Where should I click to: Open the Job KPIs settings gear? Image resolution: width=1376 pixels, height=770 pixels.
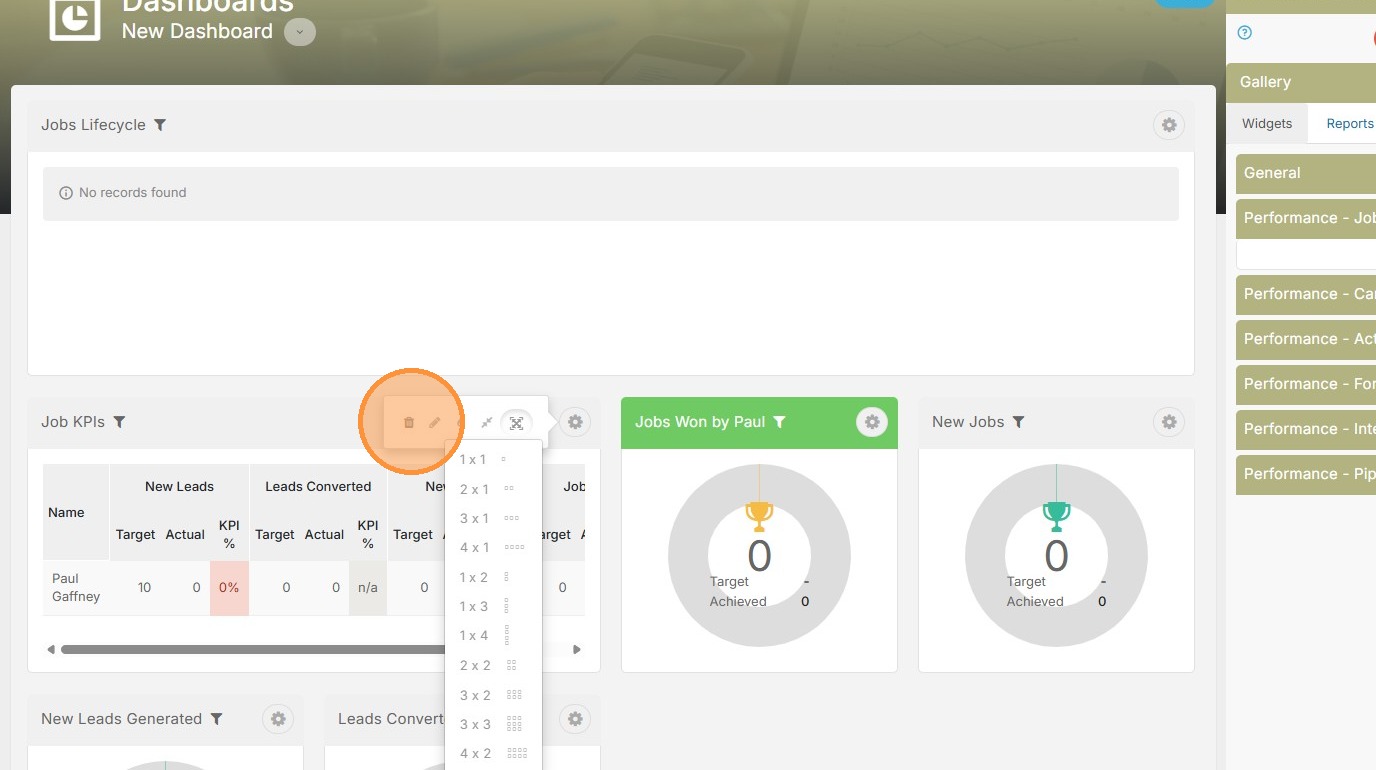pos(575,422)
